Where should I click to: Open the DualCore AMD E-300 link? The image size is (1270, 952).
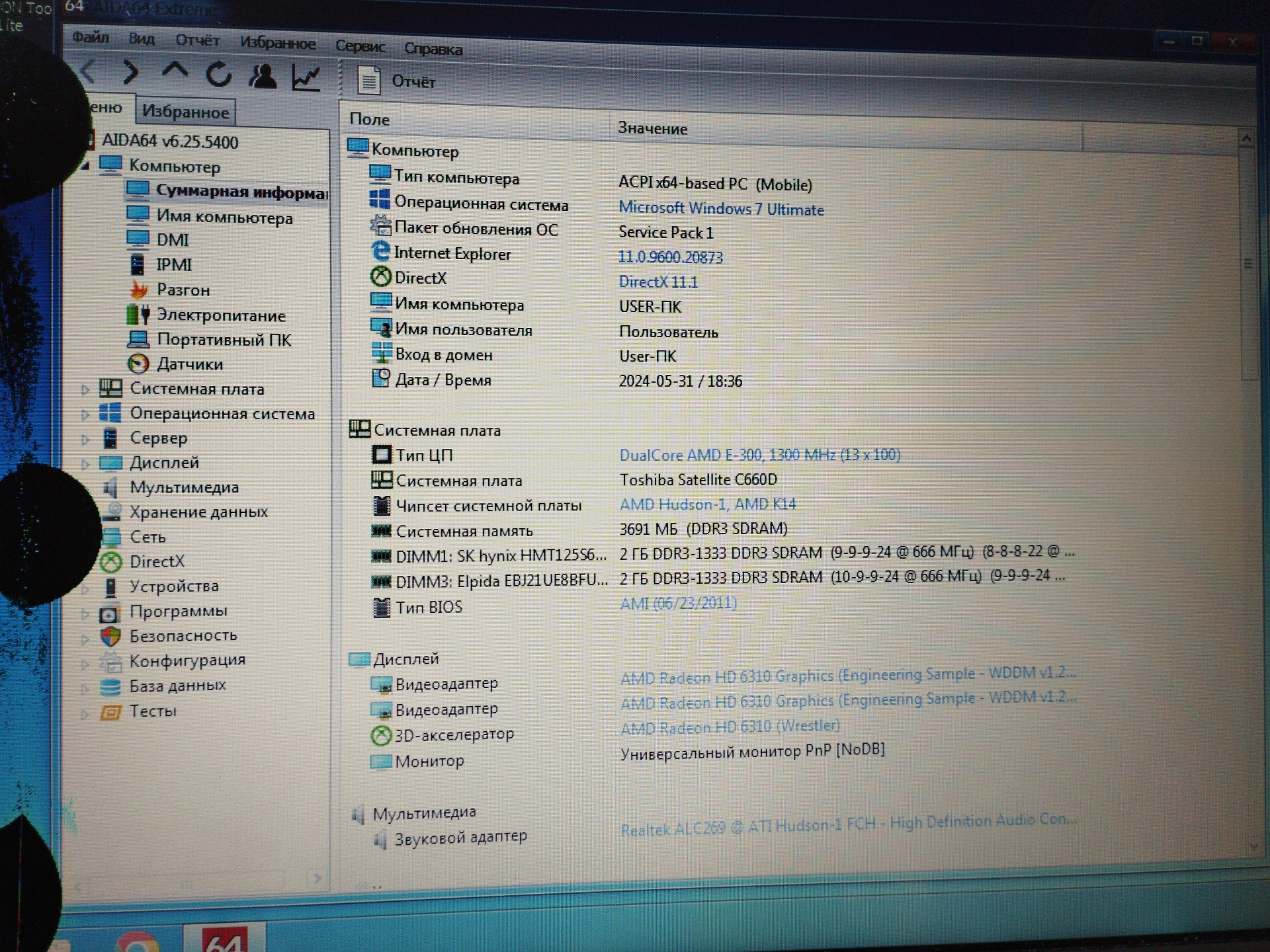(x=760, y=455)
